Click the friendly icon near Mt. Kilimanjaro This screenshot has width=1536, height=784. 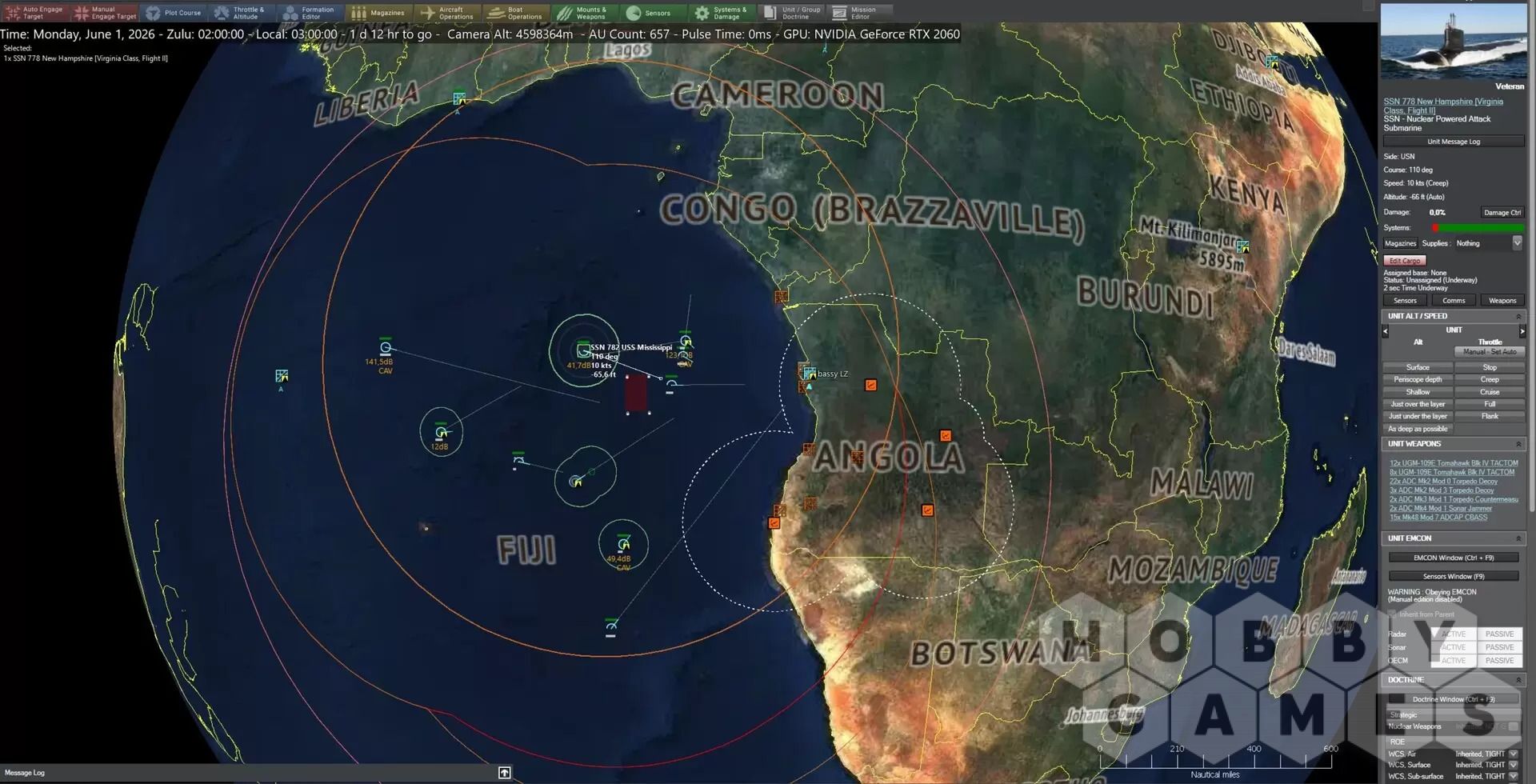[1242, 246]
